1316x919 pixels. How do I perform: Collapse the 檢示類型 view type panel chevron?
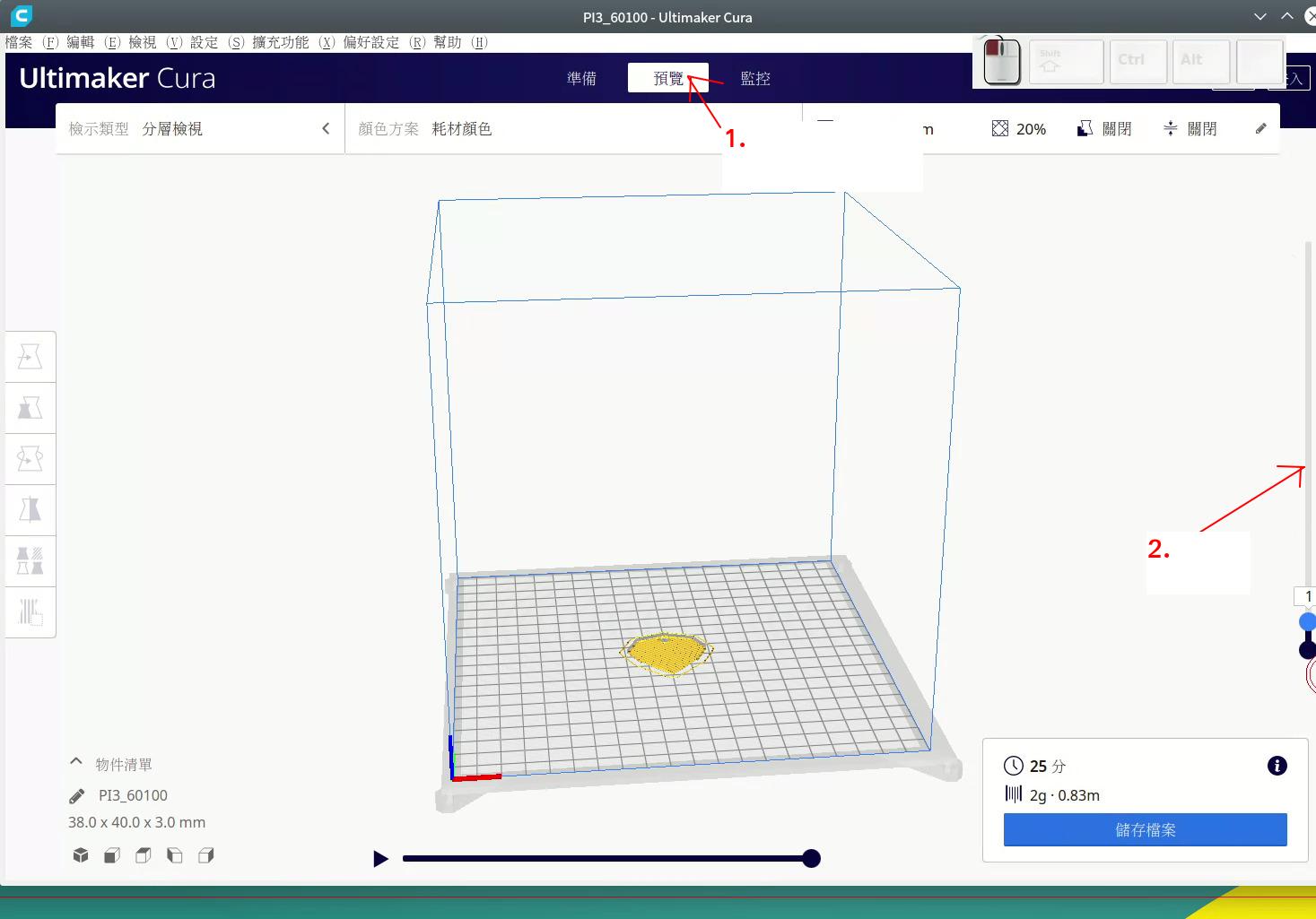coord(326,128)
